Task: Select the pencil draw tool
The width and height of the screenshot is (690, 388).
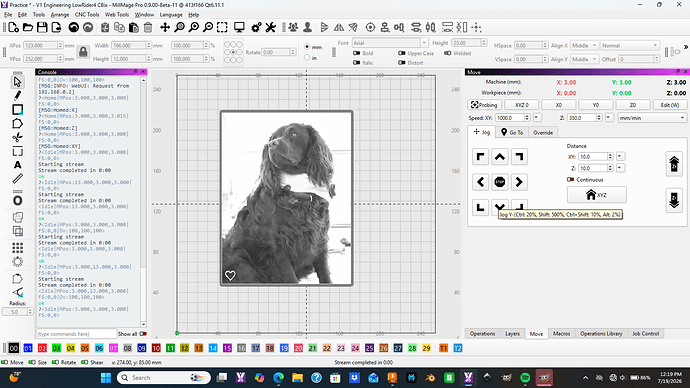Action: coord(17,95)
